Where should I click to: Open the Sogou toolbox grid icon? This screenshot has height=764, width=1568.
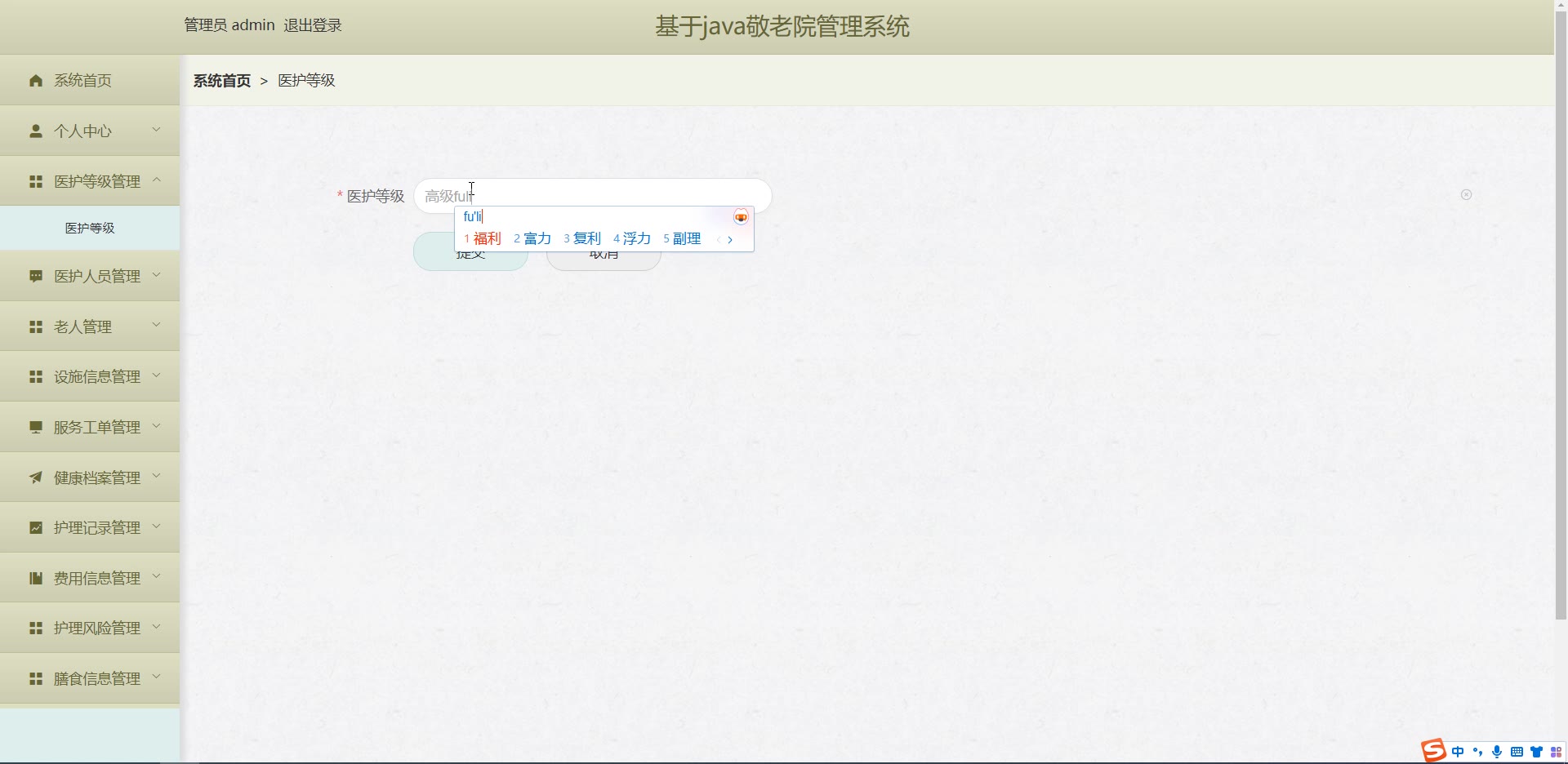point(1556,752)
